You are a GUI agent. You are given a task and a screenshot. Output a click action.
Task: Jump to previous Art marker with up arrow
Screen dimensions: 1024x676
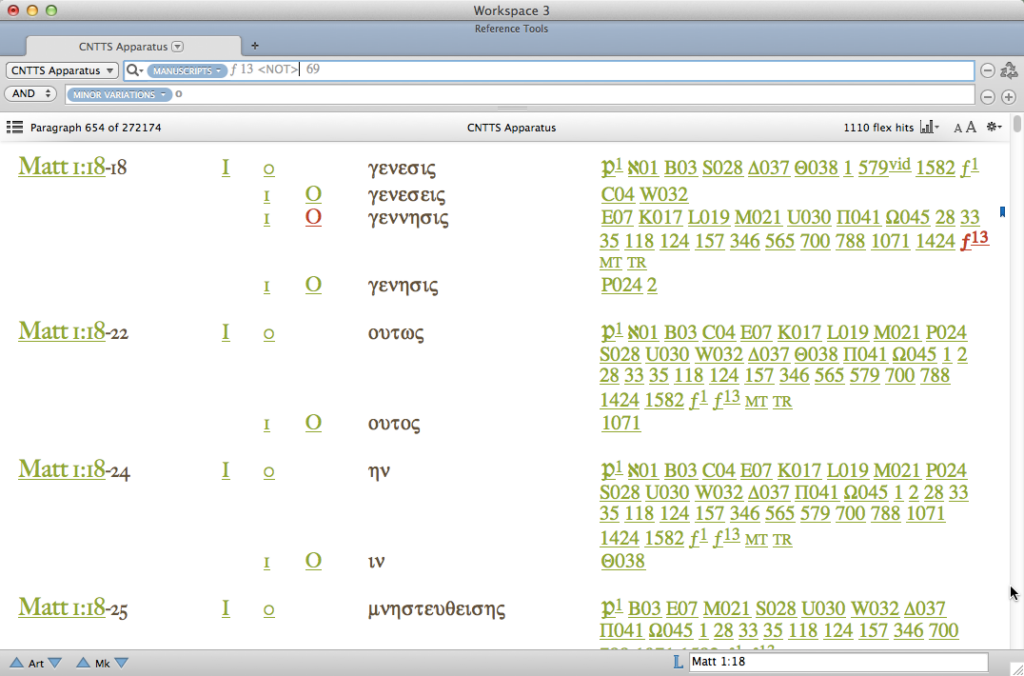17,663
